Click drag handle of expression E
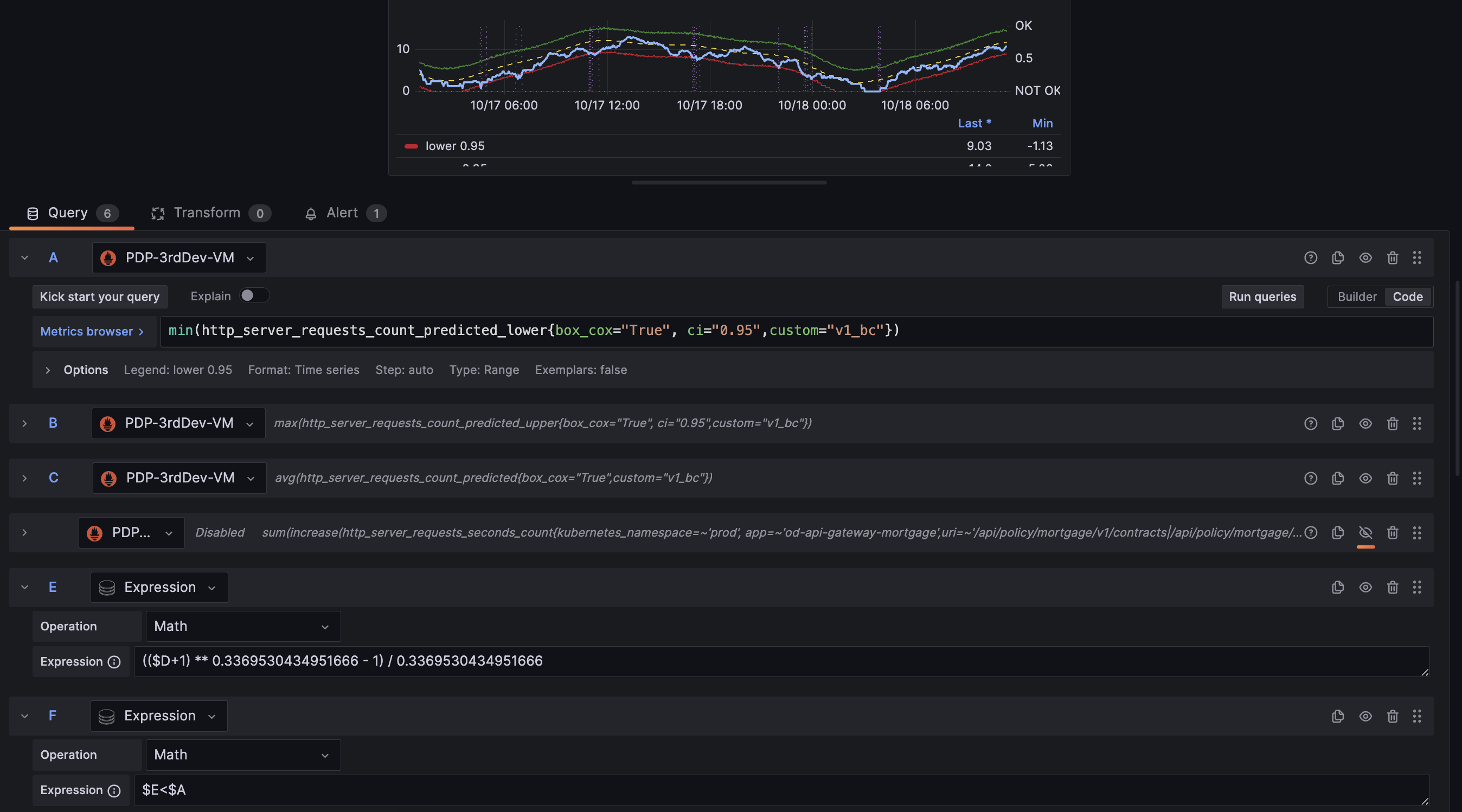 click(x=1417, y=587)
